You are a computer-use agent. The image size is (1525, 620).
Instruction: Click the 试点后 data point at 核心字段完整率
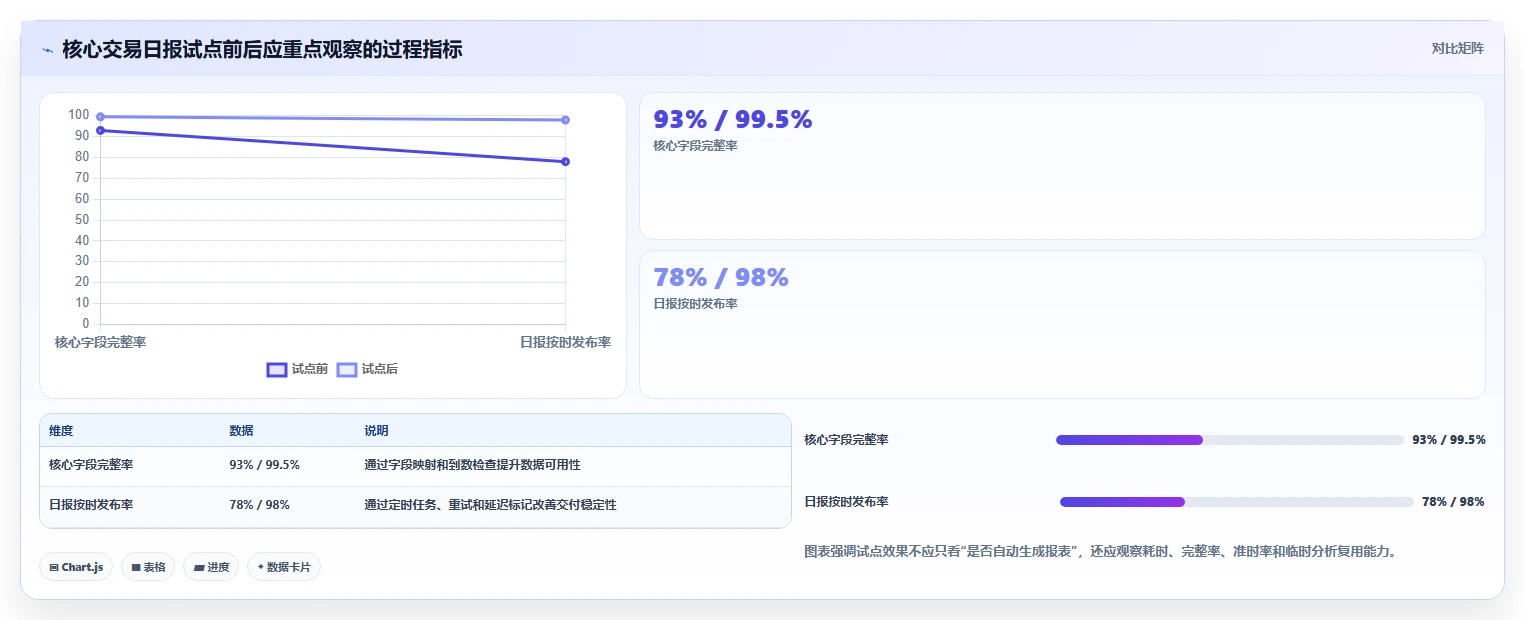(100, 117)
